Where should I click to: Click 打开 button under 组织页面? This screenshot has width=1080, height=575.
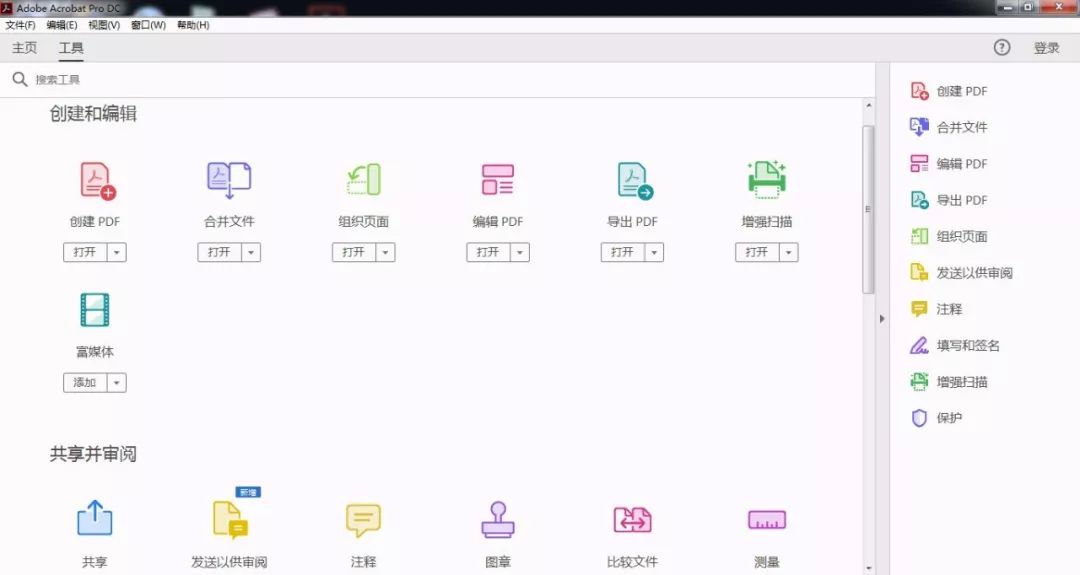tap(353, 252)
